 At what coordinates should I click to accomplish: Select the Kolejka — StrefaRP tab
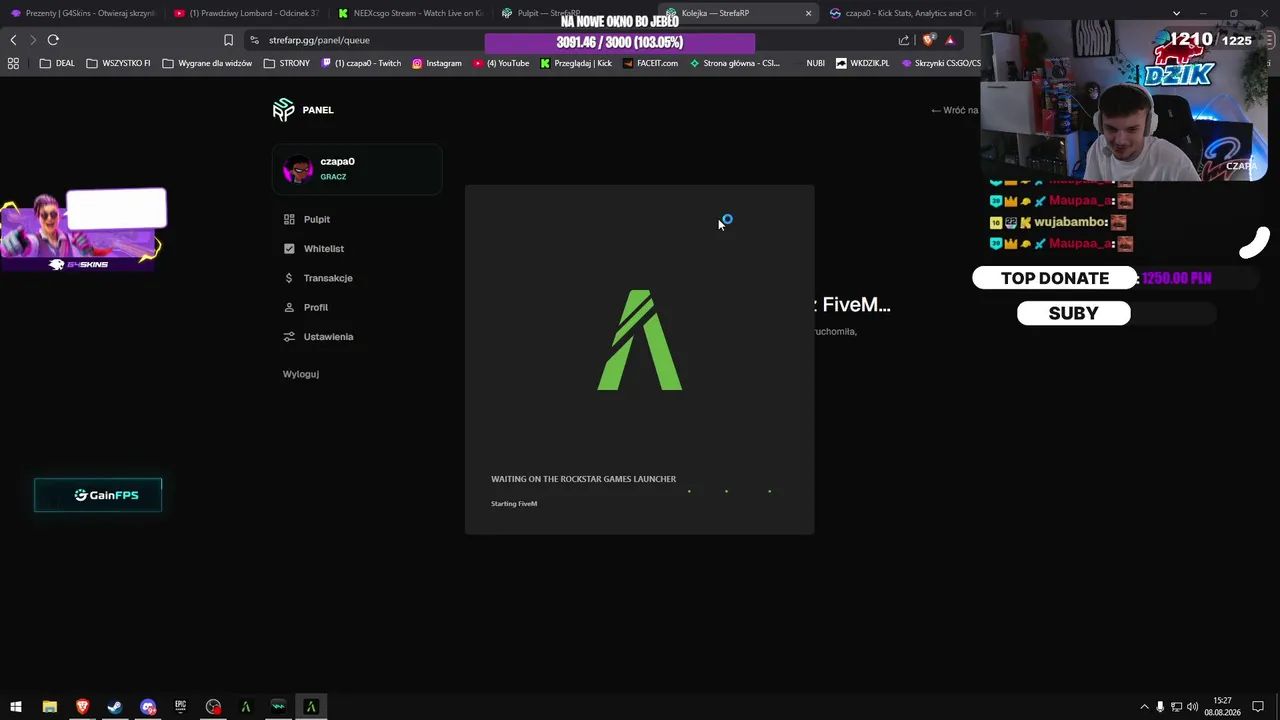(x=738, y=13)
